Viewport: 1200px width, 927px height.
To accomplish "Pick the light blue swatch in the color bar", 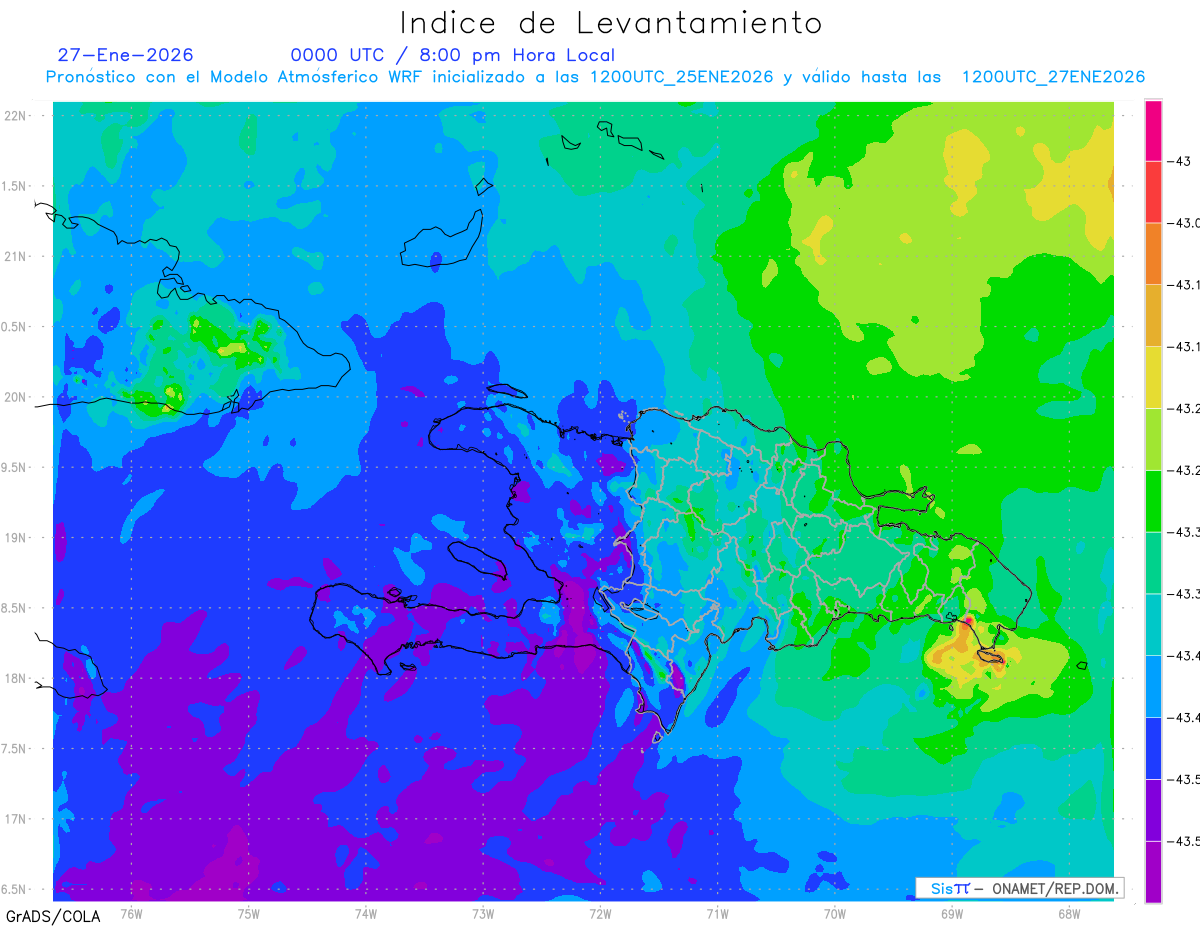I will click(1153, 686).
